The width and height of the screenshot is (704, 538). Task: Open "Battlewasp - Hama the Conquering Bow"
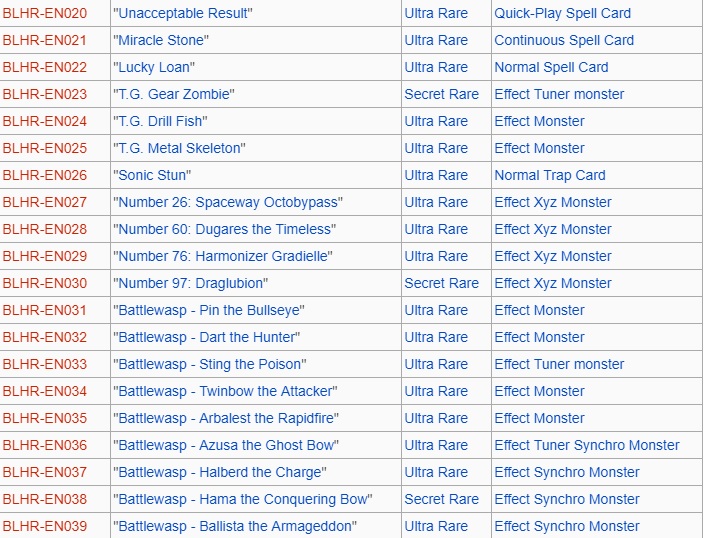point(245,500)
